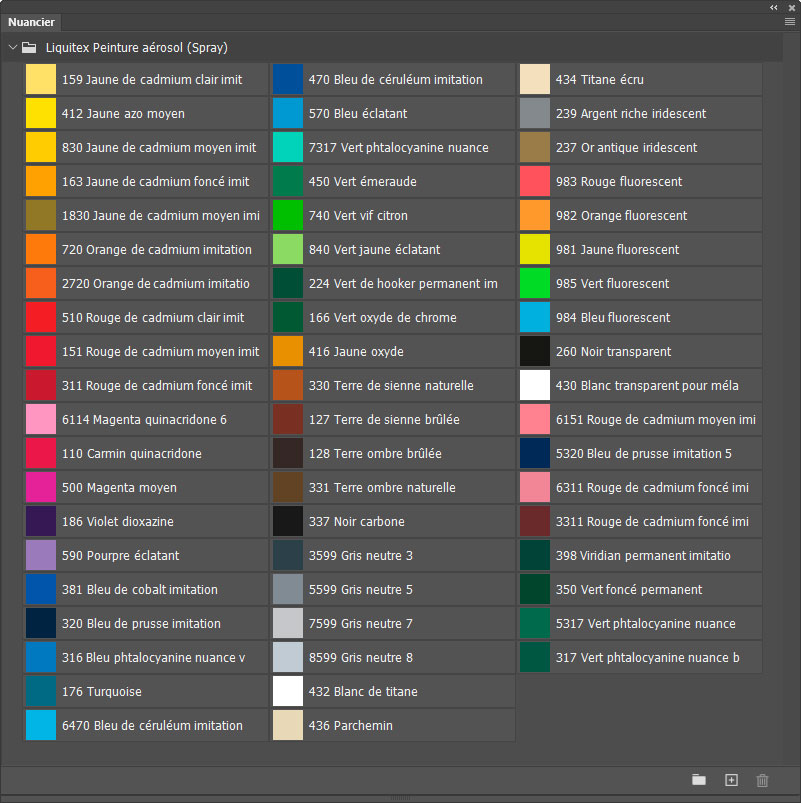Close the Nuancier panel with the X icon
The height and width of the screenshot is (803, 801).
point(790,7)
